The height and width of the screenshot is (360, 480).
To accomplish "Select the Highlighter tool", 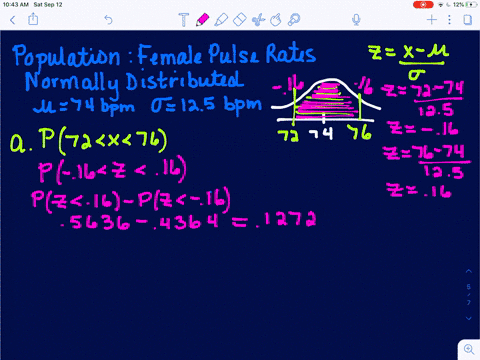I will [221, 20].
